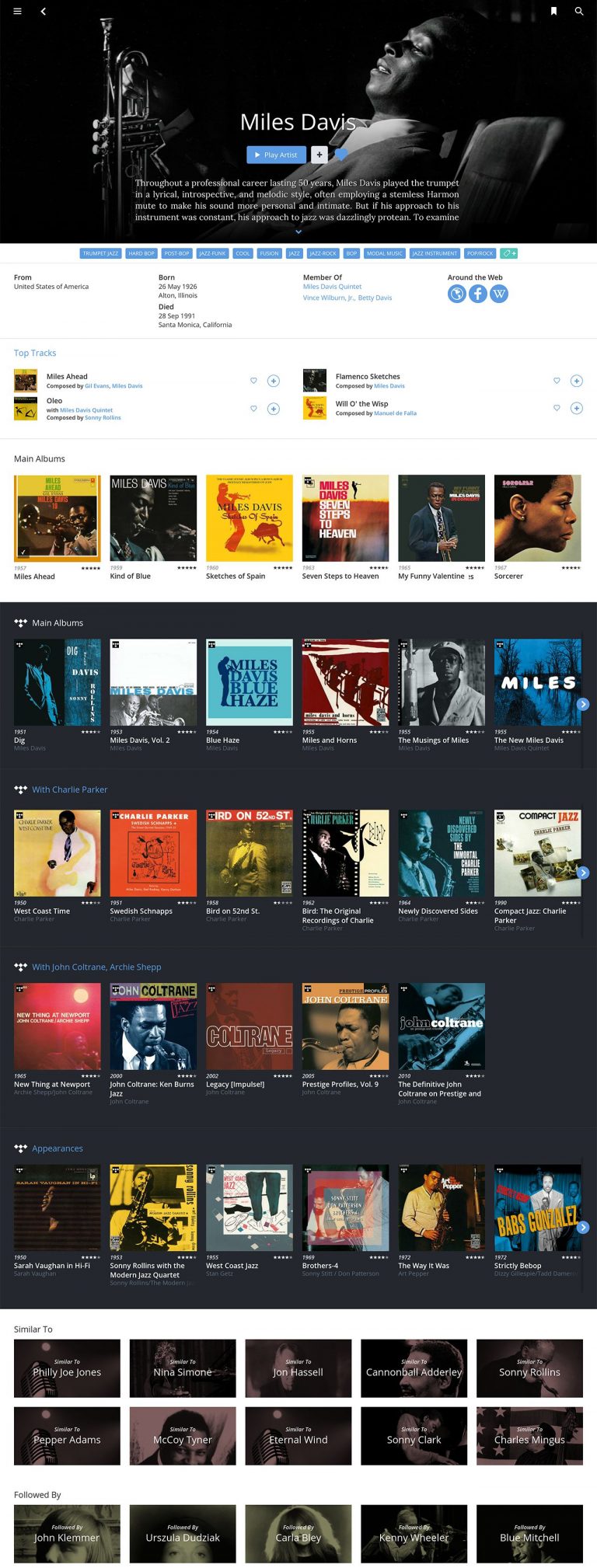Open the Dig album cover
This screenshot has width=597, height=1568.
(58, 682)
